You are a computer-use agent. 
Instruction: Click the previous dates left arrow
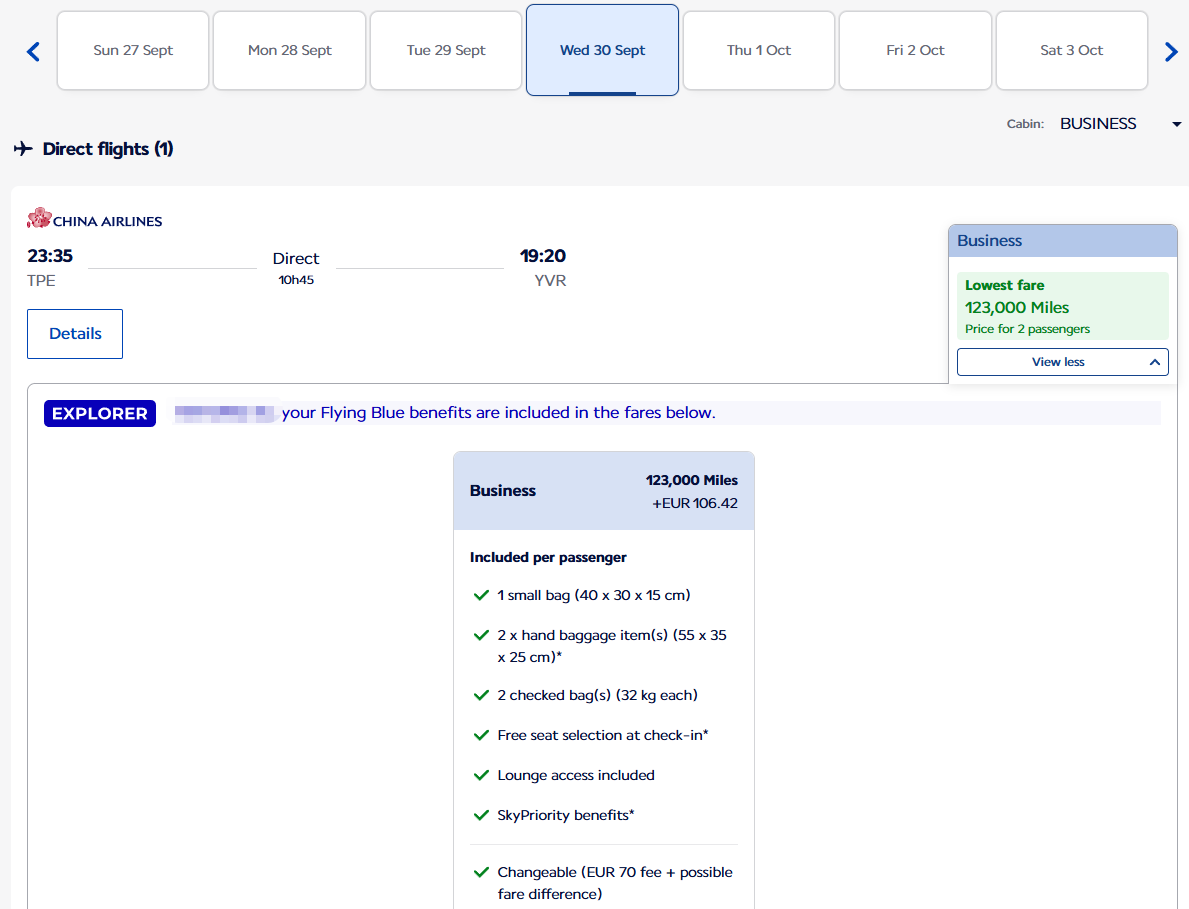(33, 52)
